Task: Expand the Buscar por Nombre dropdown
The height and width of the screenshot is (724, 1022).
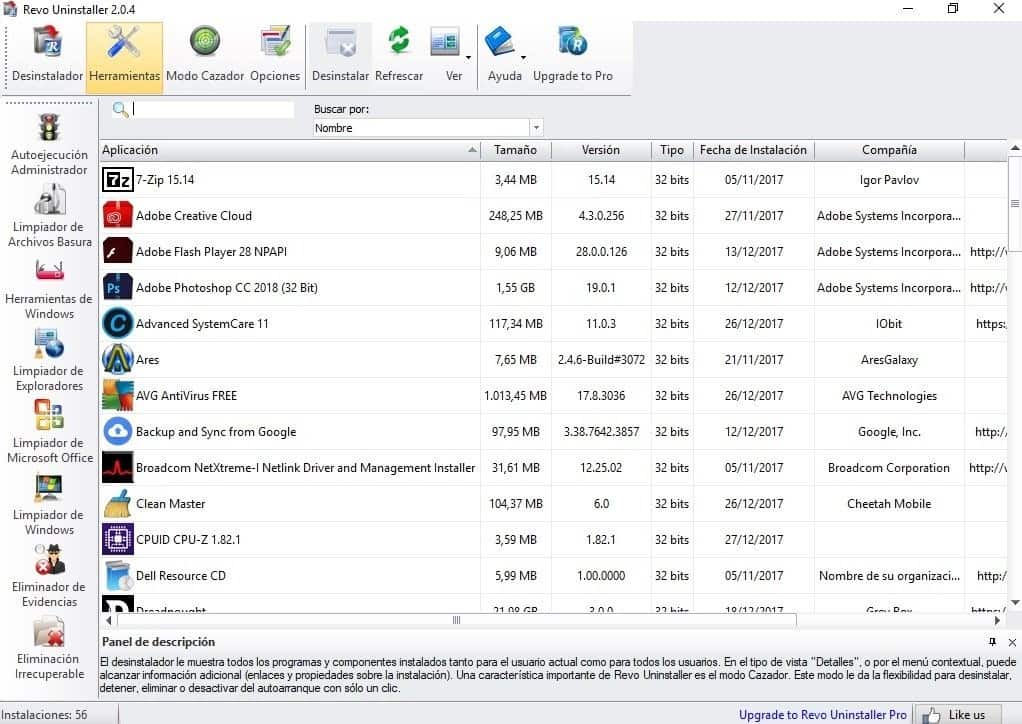Action: pyautogui.click(x=536, y=128)
